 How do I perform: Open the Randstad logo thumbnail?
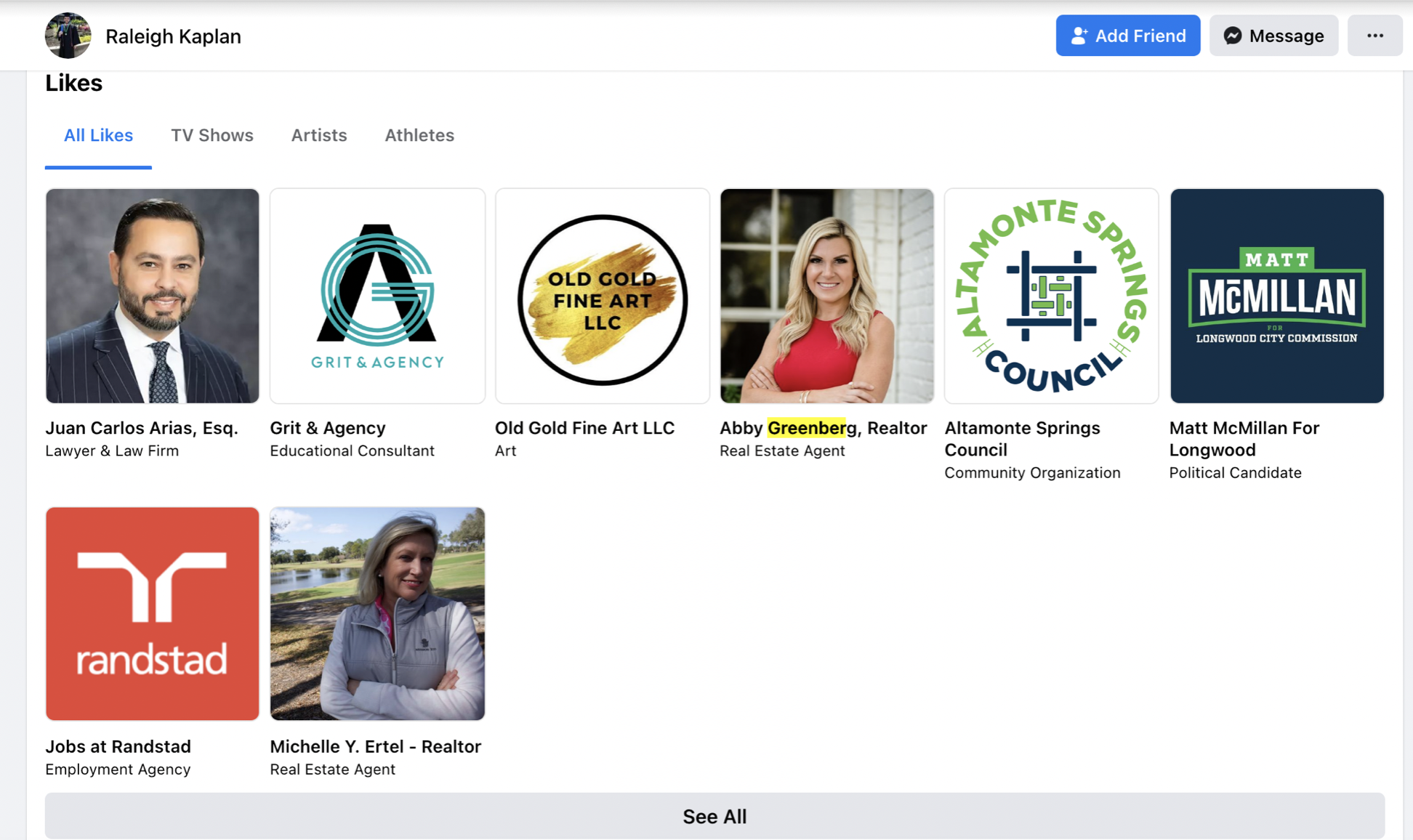tap(152, 614)
